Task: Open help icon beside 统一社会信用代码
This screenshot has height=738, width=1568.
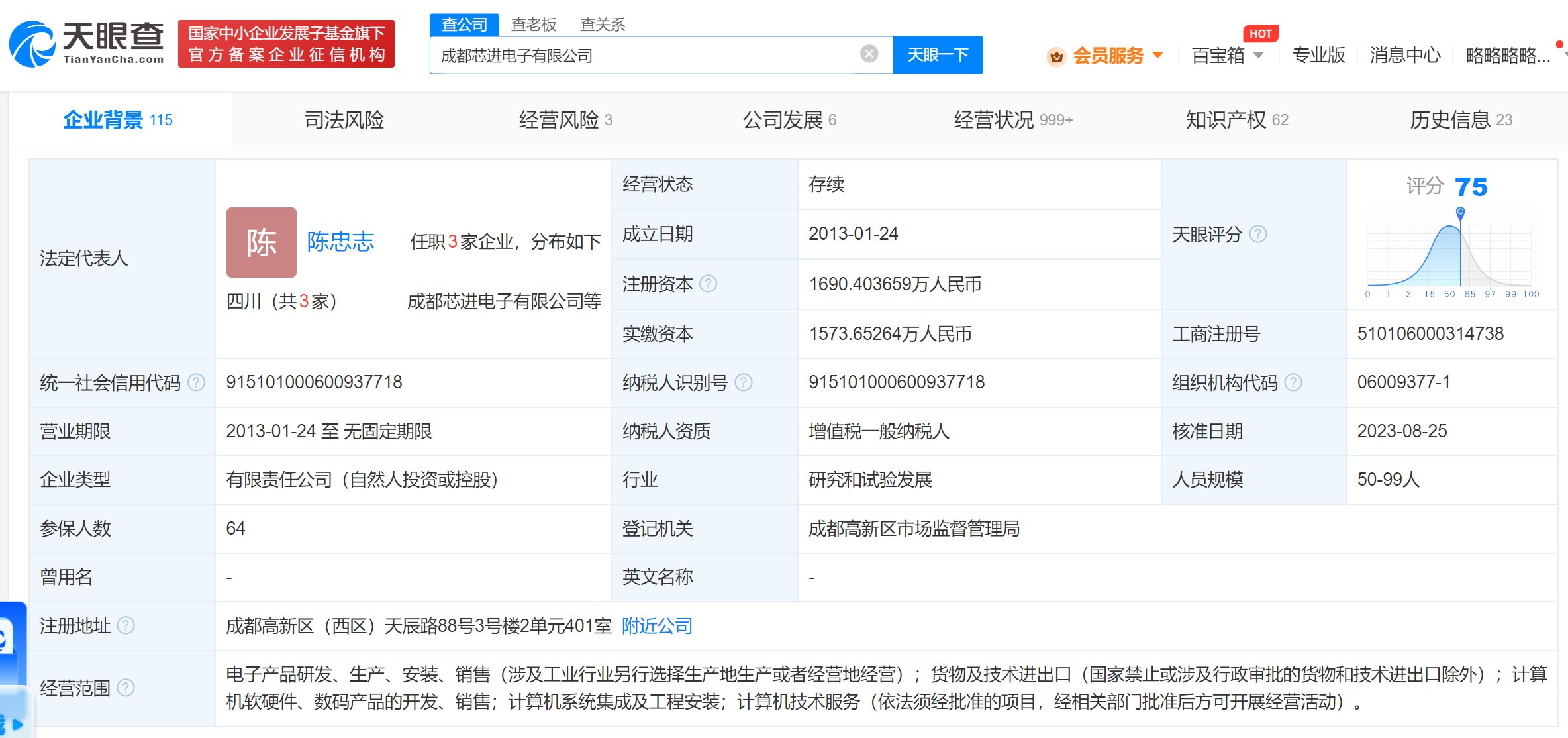Action: (x=195, y=382)
